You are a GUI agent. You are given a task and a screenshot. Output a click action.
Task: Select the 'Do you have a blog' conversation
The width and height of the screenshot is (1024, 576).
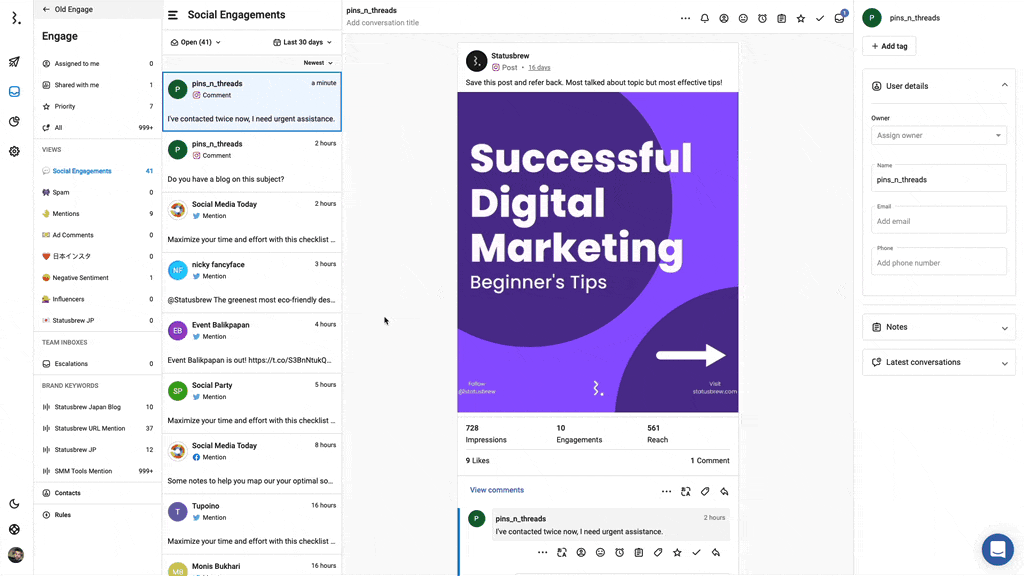[252, 162]
